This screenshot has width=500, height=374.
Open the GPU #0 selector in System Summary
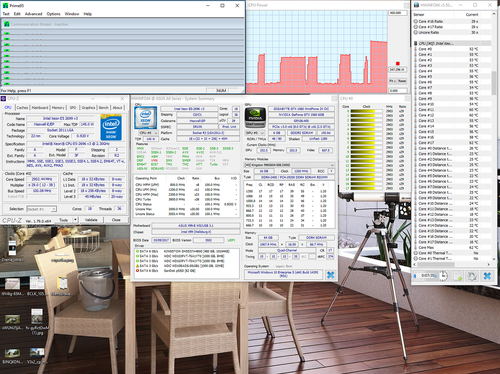tap(255, 133)
